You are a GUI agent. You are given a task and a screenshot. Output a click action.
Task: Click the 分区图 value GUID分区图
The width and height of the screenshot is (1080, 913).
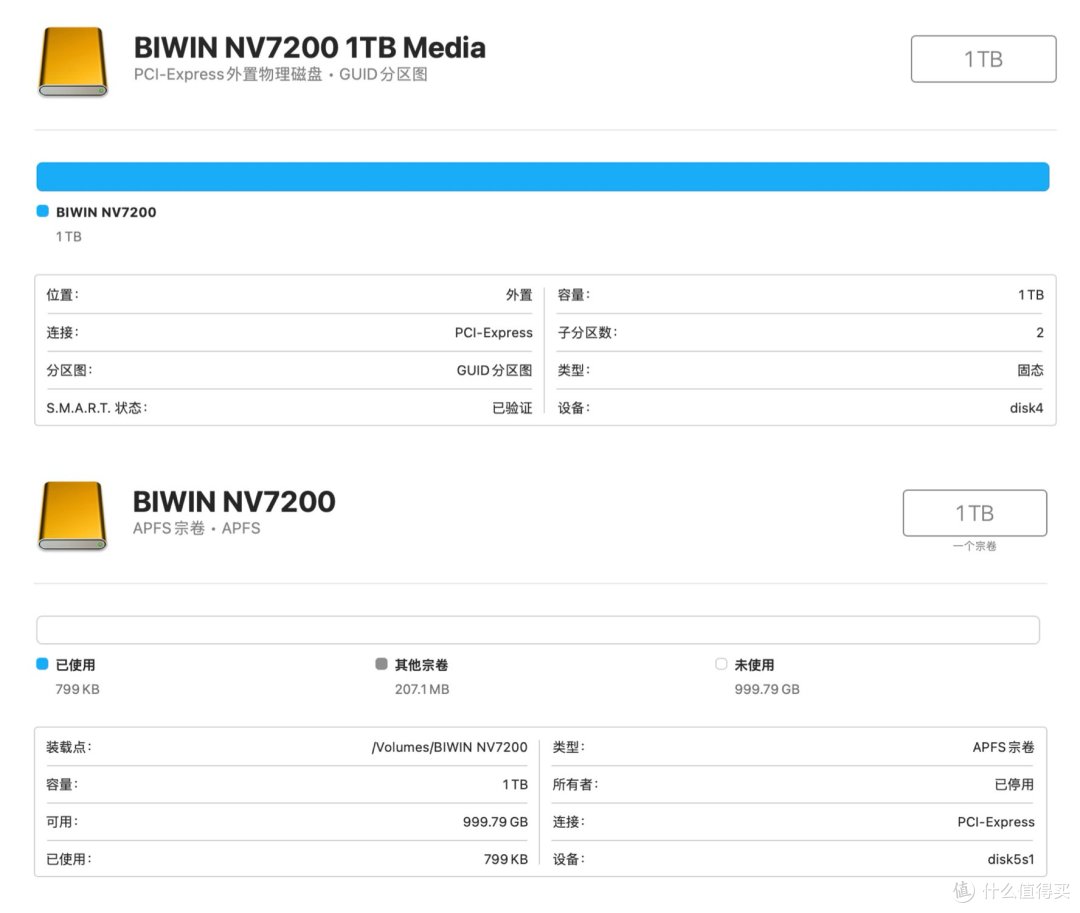[x=494, y=370]
